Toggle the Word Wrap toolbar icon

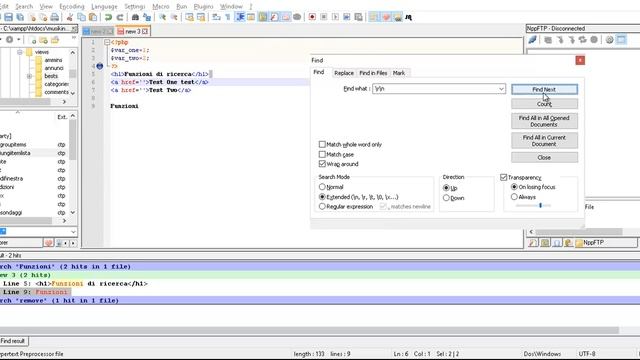coord(216,17)
